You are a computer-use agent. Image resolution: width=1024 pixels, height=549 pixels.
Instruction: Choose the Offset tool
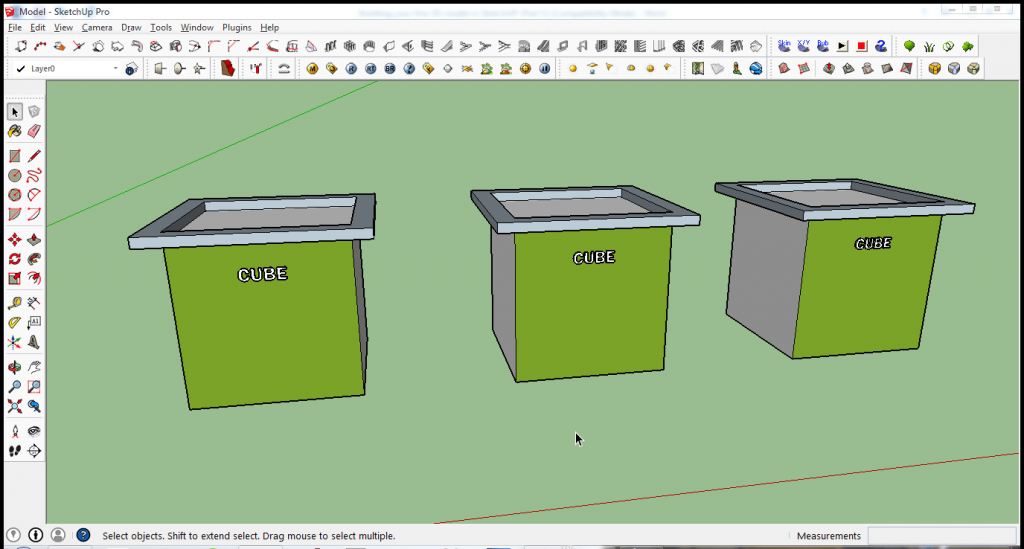pyautogui.click(x=34, y=279)
